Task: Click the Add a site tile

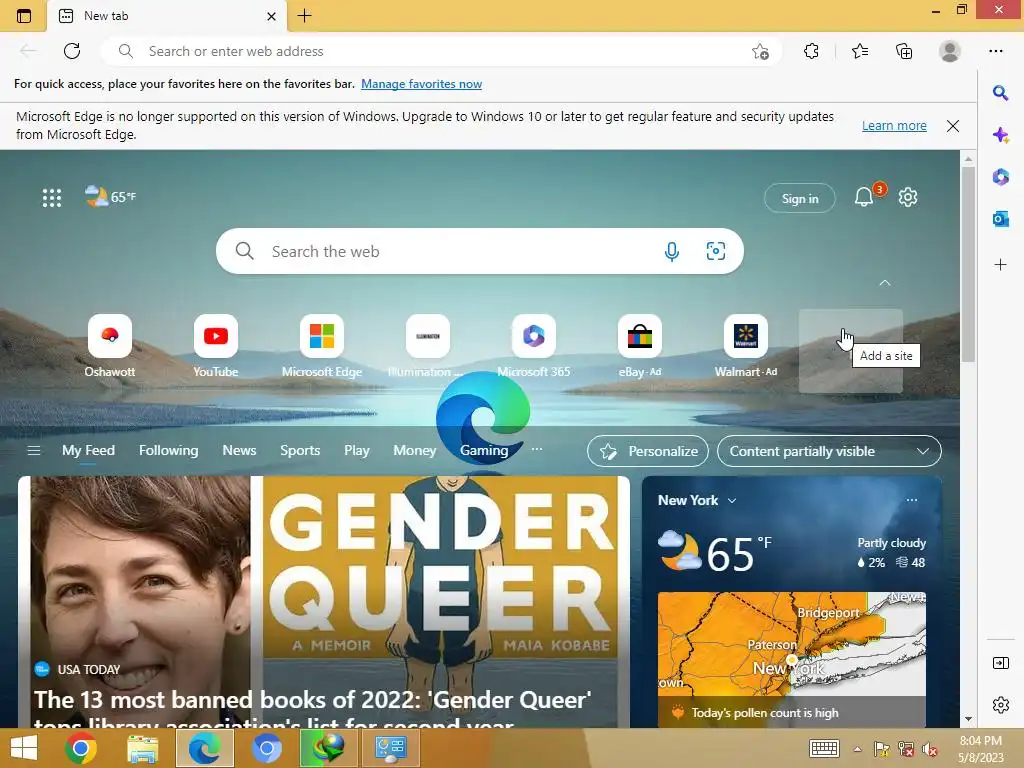Action: click(850, 351)
